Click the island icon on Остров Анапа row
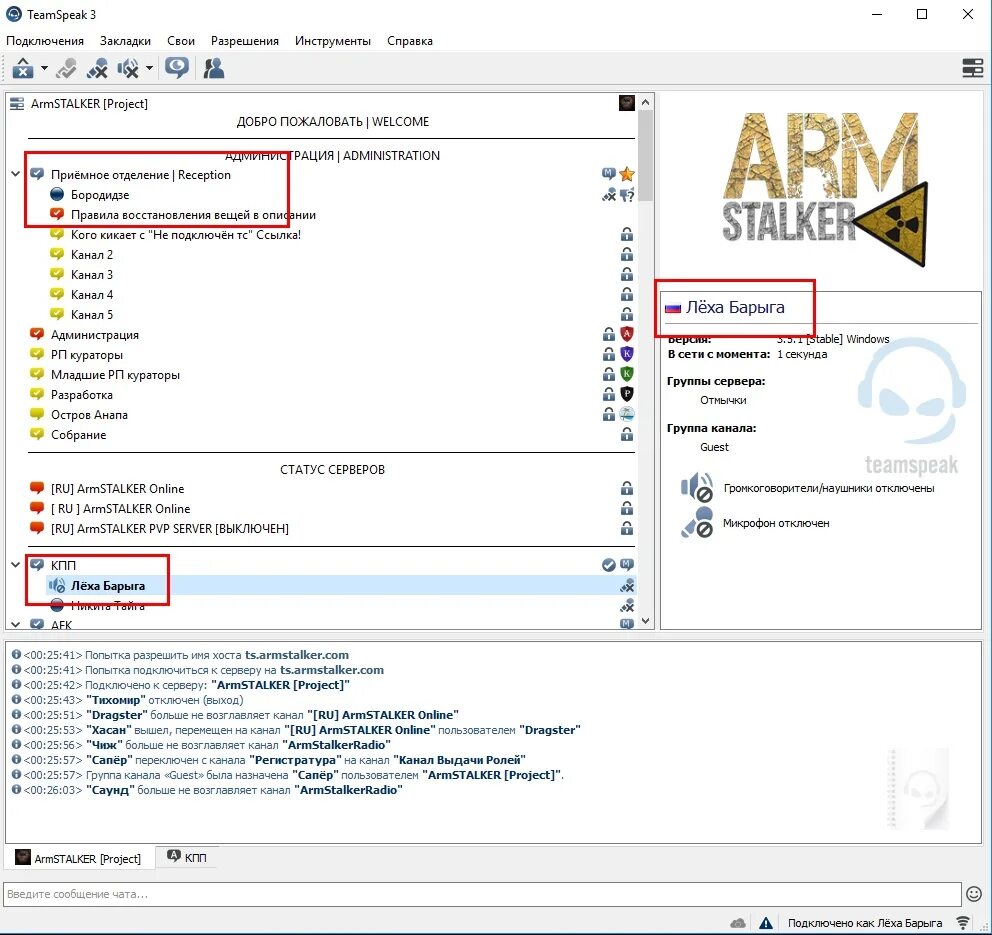992x935 pixels. pyautogui.click(x=627, y=414)
